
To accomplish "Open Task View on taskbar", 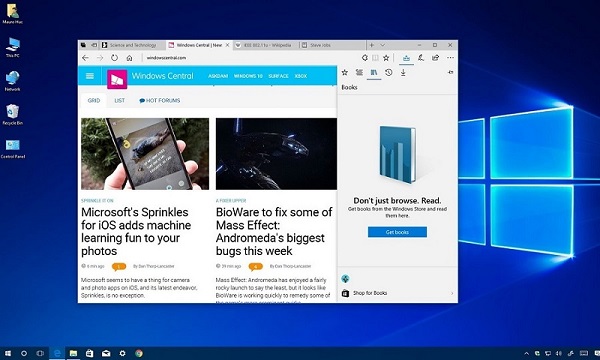I will tap(40, 353).
